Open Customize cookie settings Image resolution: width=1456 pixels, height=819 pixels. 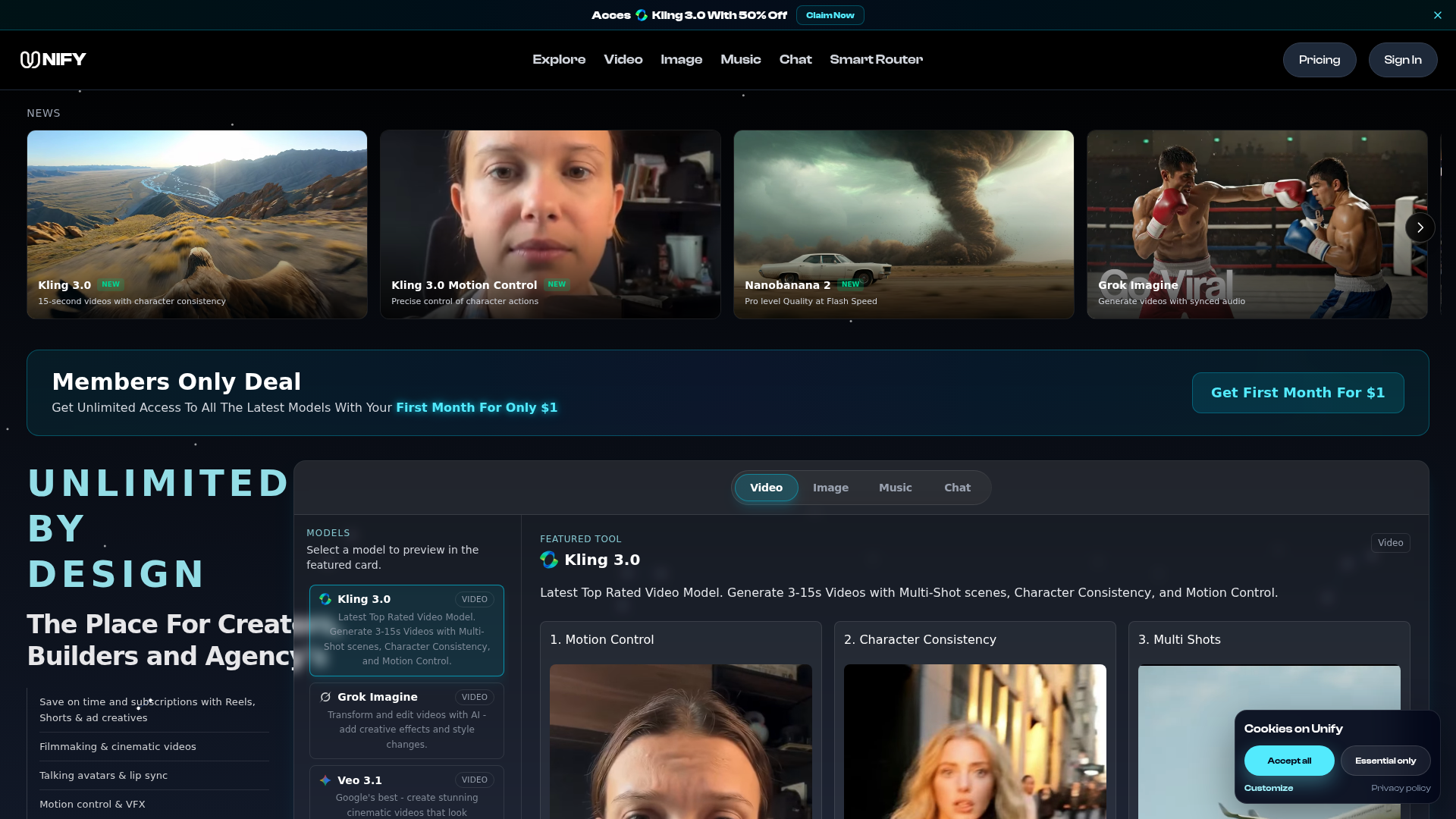[x=1268, y=788]
